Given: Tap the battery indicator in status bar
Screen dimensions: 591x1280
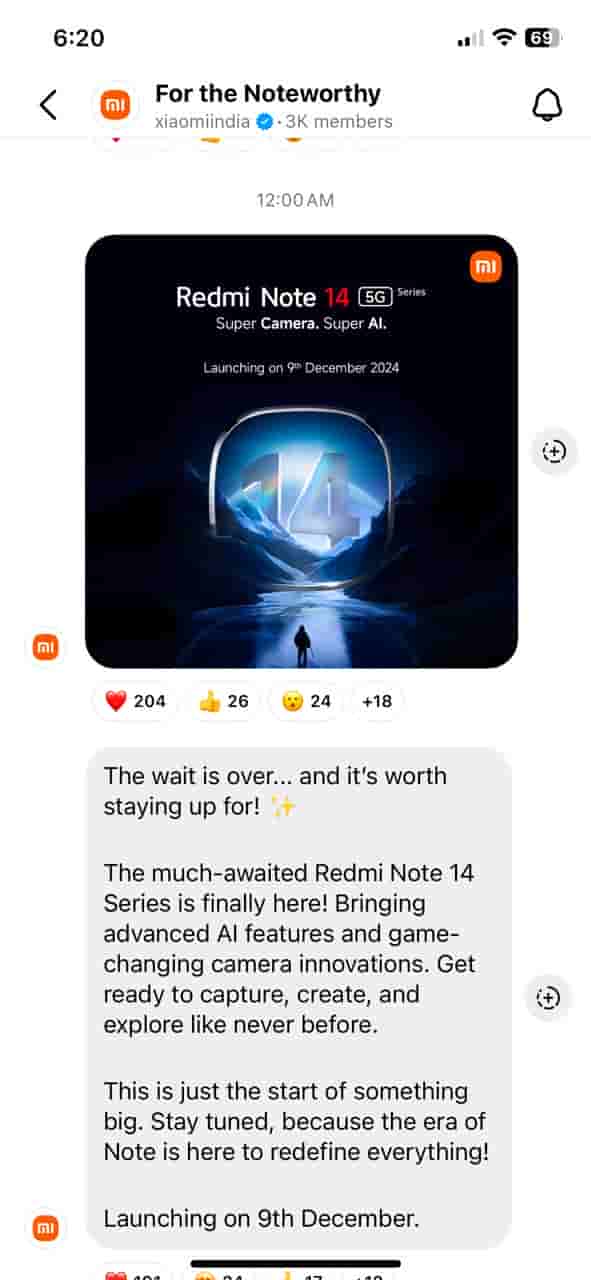Looking at the screenshot, I should coord(543,38).
